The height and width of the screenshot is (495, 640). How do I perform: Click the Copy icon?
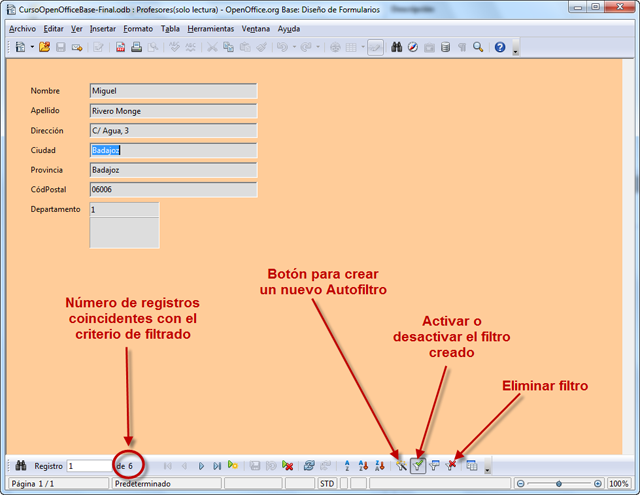(228, 47)
